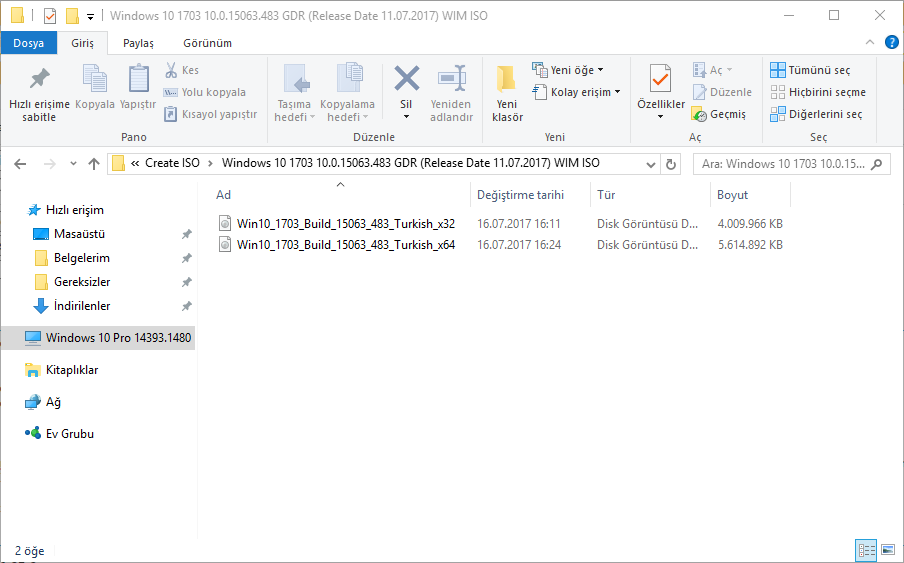Open Ev Grubu in navigation pane
Image resolution: width=904 pixels, height=563 pixels.
click(x=70, y=434)
